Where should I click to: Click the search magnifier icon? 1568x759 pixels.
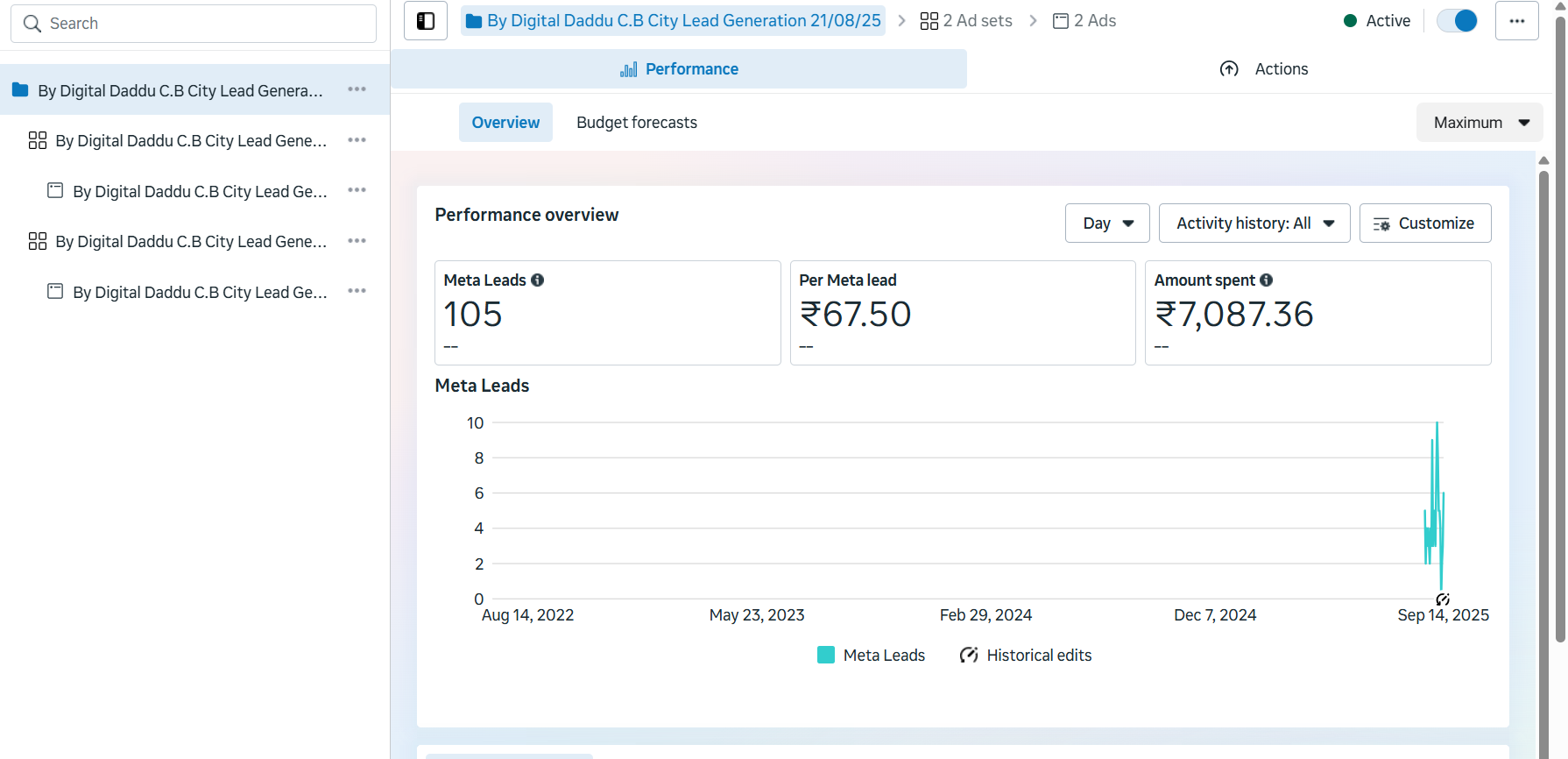(32, 24)
